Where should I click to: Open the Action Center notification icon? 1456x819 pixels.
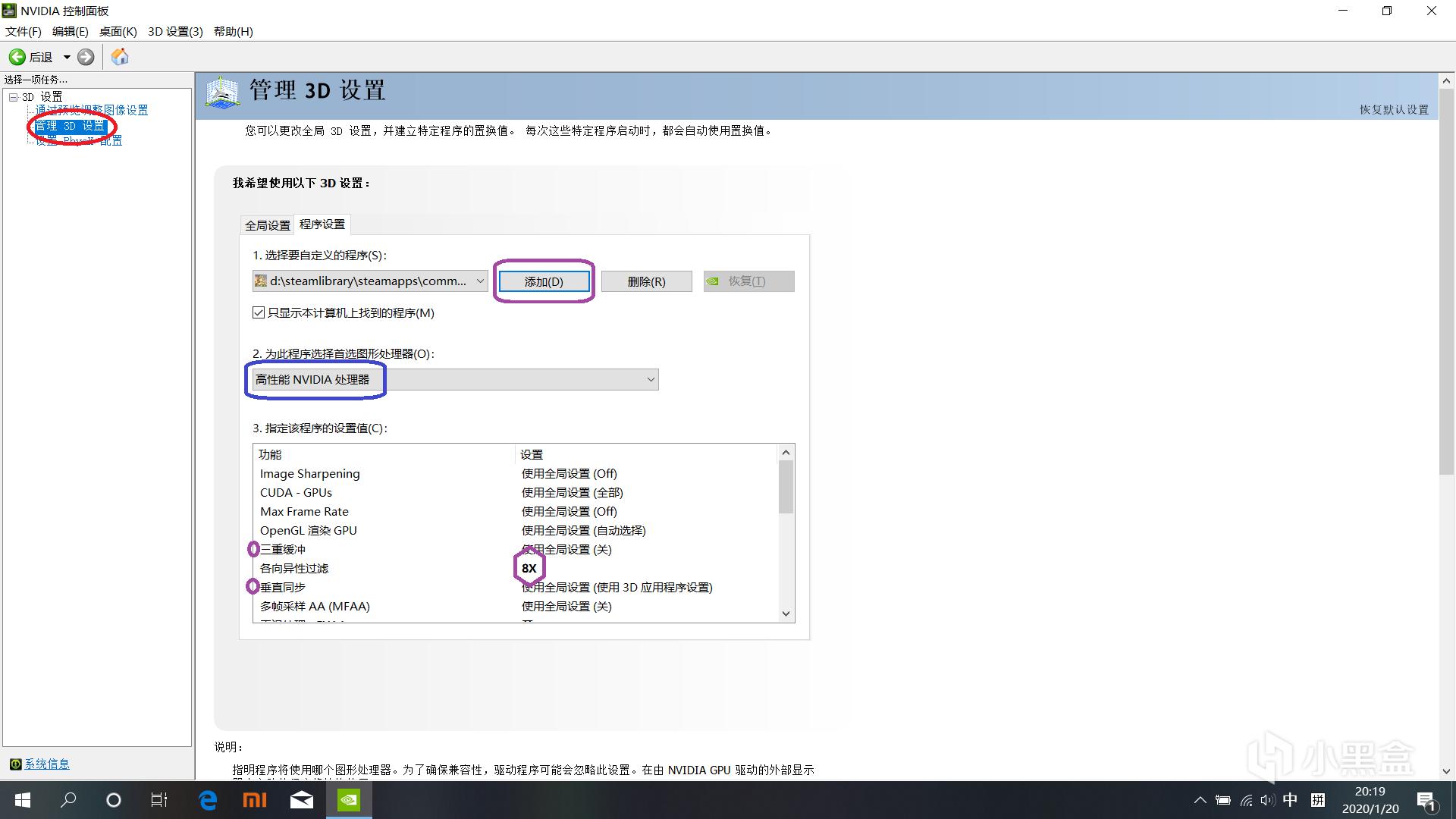1426,800
